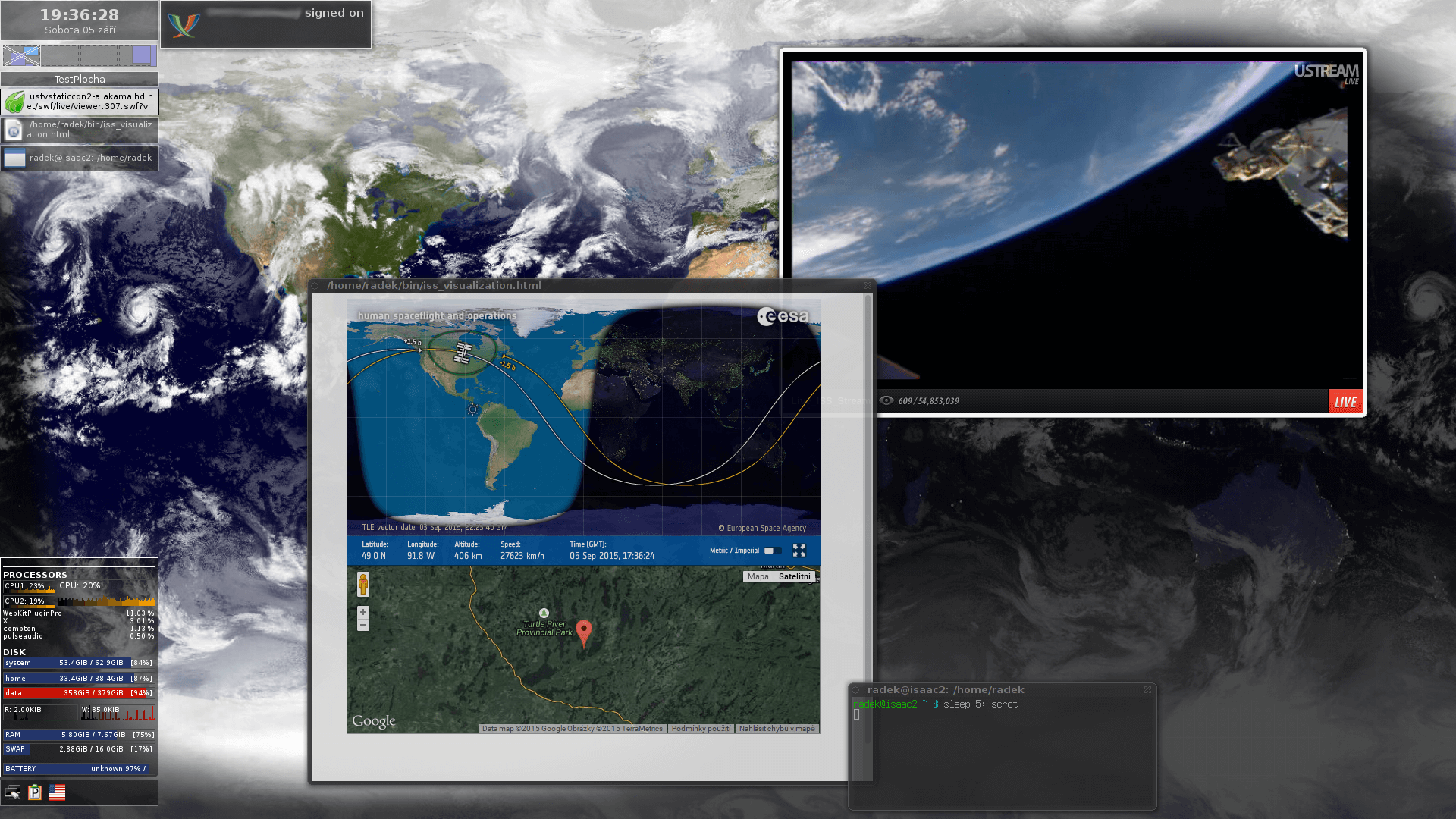Click the Turtle River Provincial Park tree icon

click(x=544, y=613)
